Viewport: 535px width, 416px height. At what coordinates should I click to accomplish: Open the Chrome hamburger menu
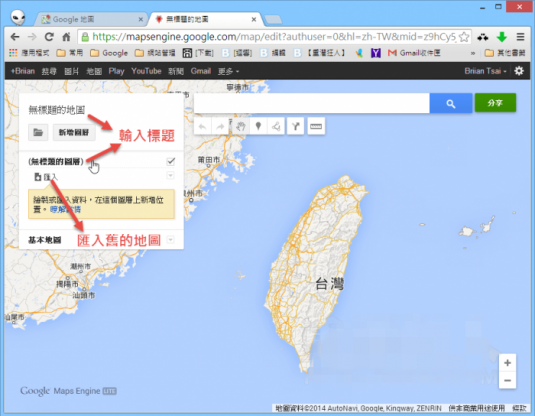tap(520, 37)
